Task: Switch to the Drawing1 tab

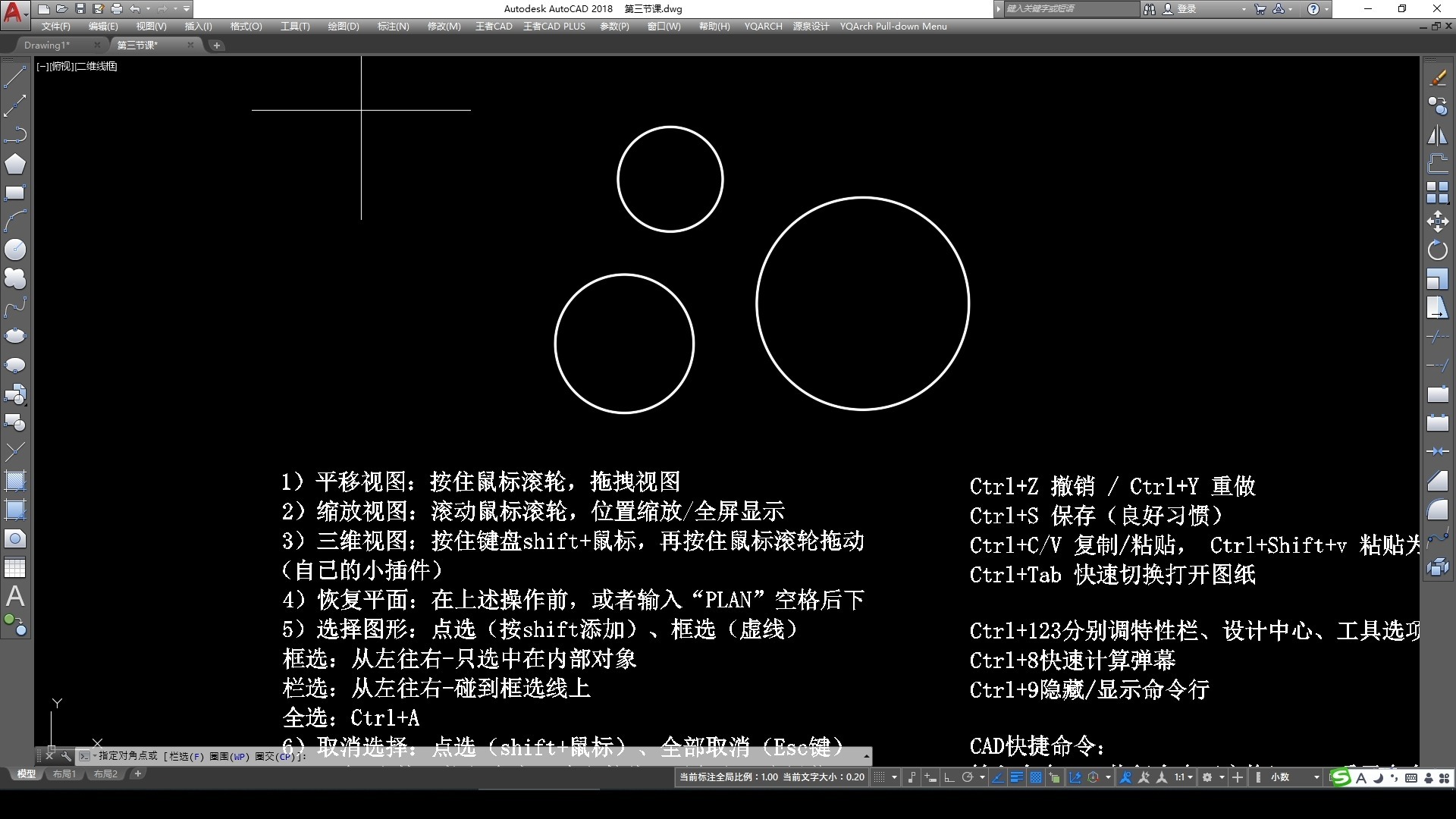Action: pyautogui.click(x=47, y=45)
